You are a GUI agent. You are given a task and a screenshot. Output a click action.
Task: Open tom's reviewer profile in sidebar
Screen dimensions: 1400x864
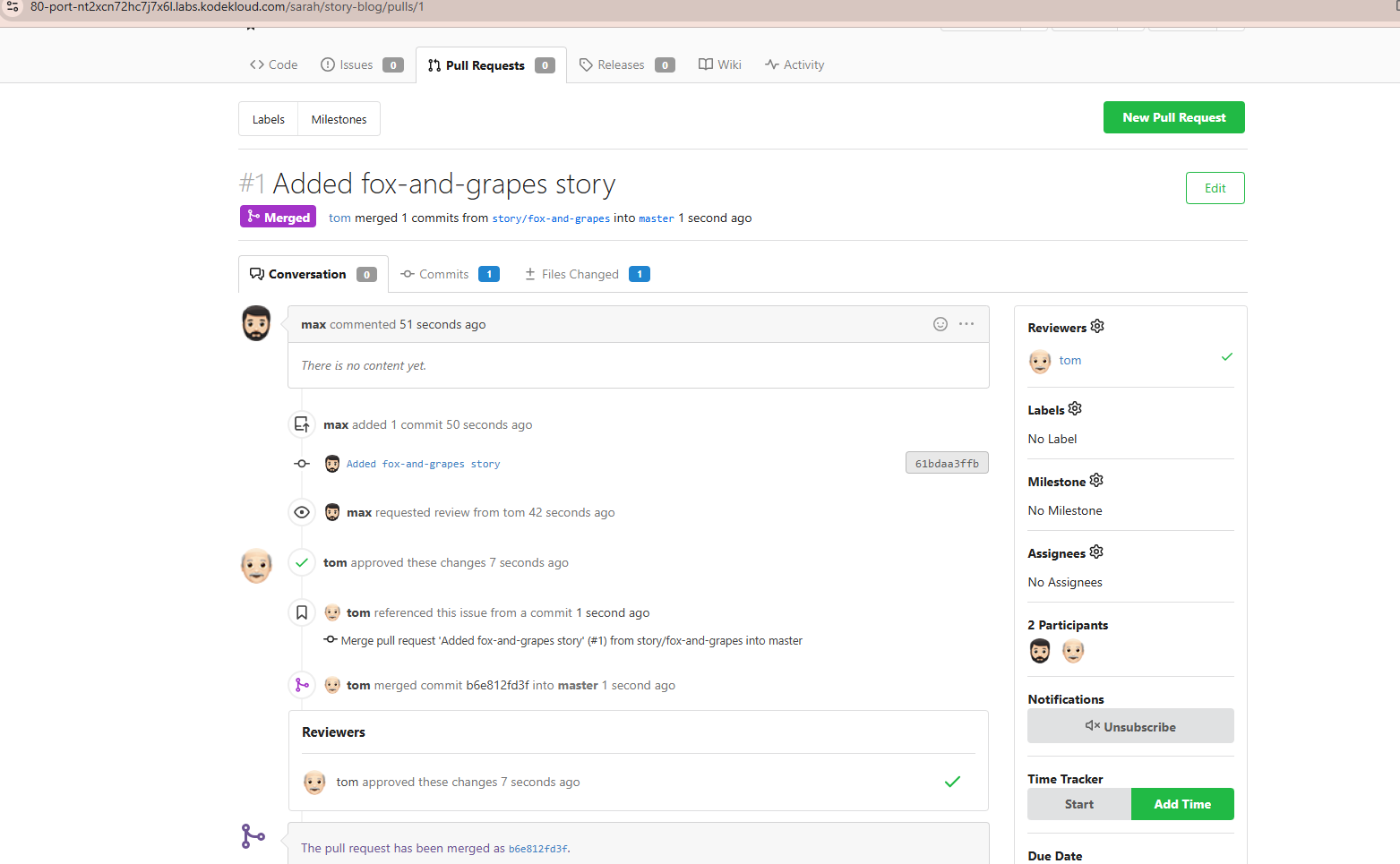pyautogui.click(x=1069, y=360)
